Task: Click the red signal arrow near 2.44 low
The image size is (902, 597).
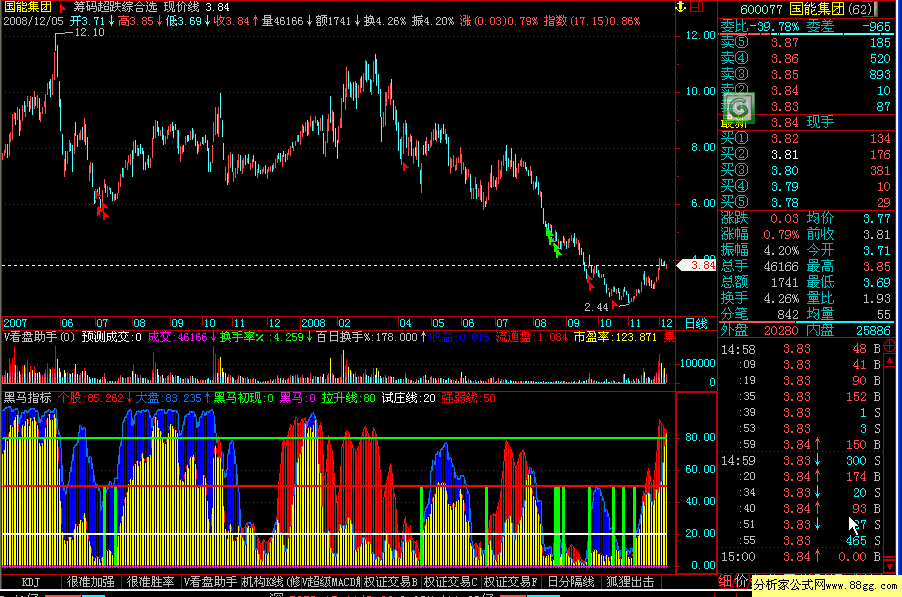Action: tap(614, 304)
